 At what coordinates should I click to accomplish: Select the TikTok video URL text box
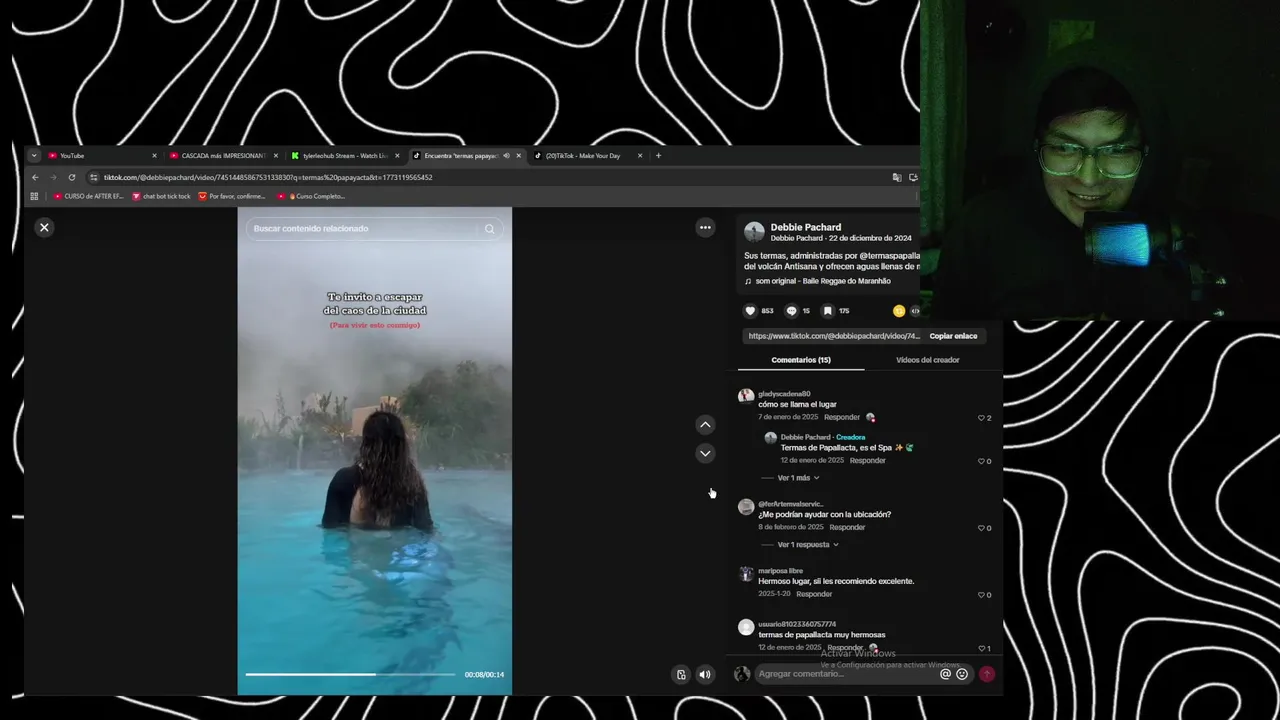point(832,336)
